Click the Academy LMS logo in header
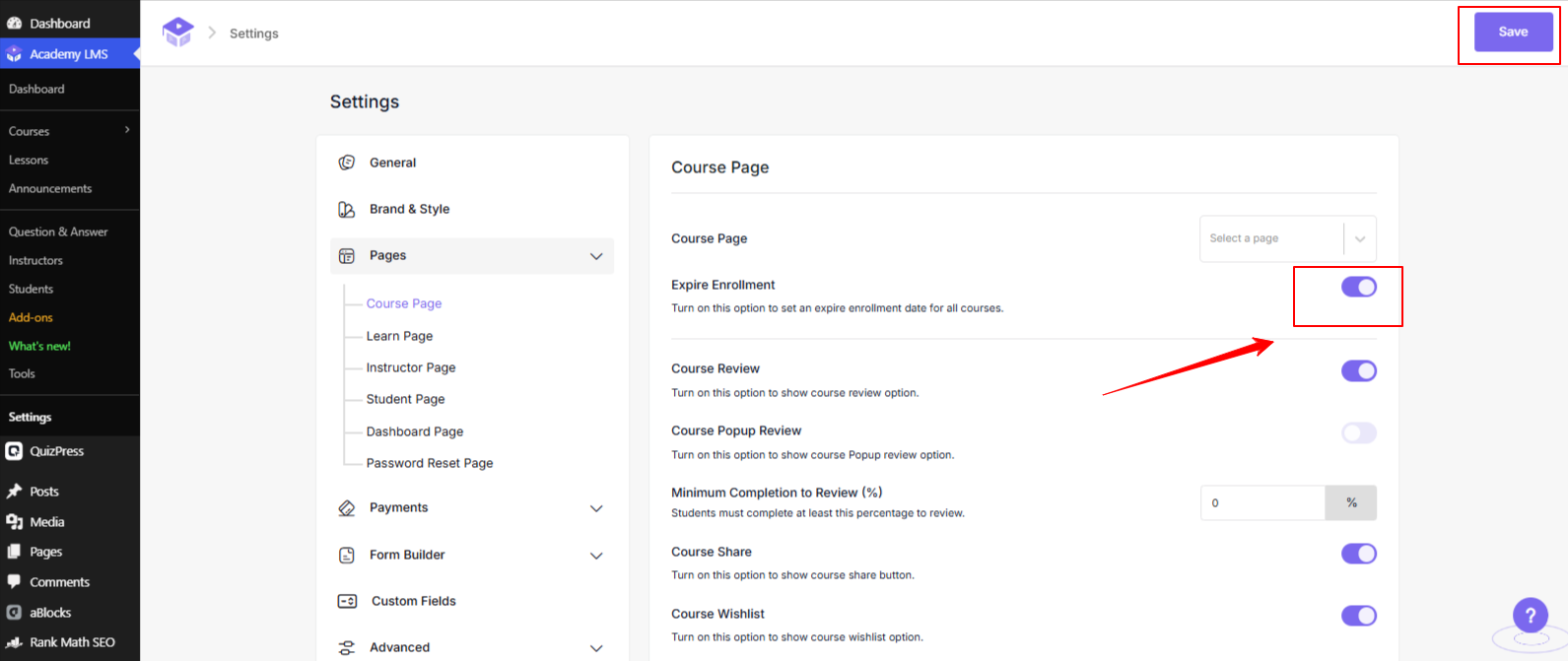 pos(178,33)
